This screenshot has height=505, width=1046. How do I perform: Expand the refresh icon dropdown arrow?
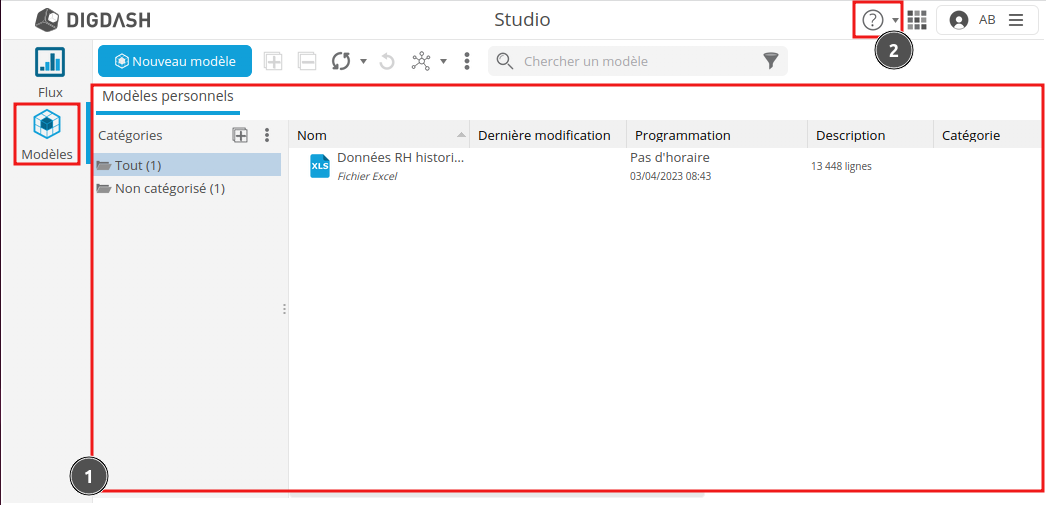pos(363,62)
